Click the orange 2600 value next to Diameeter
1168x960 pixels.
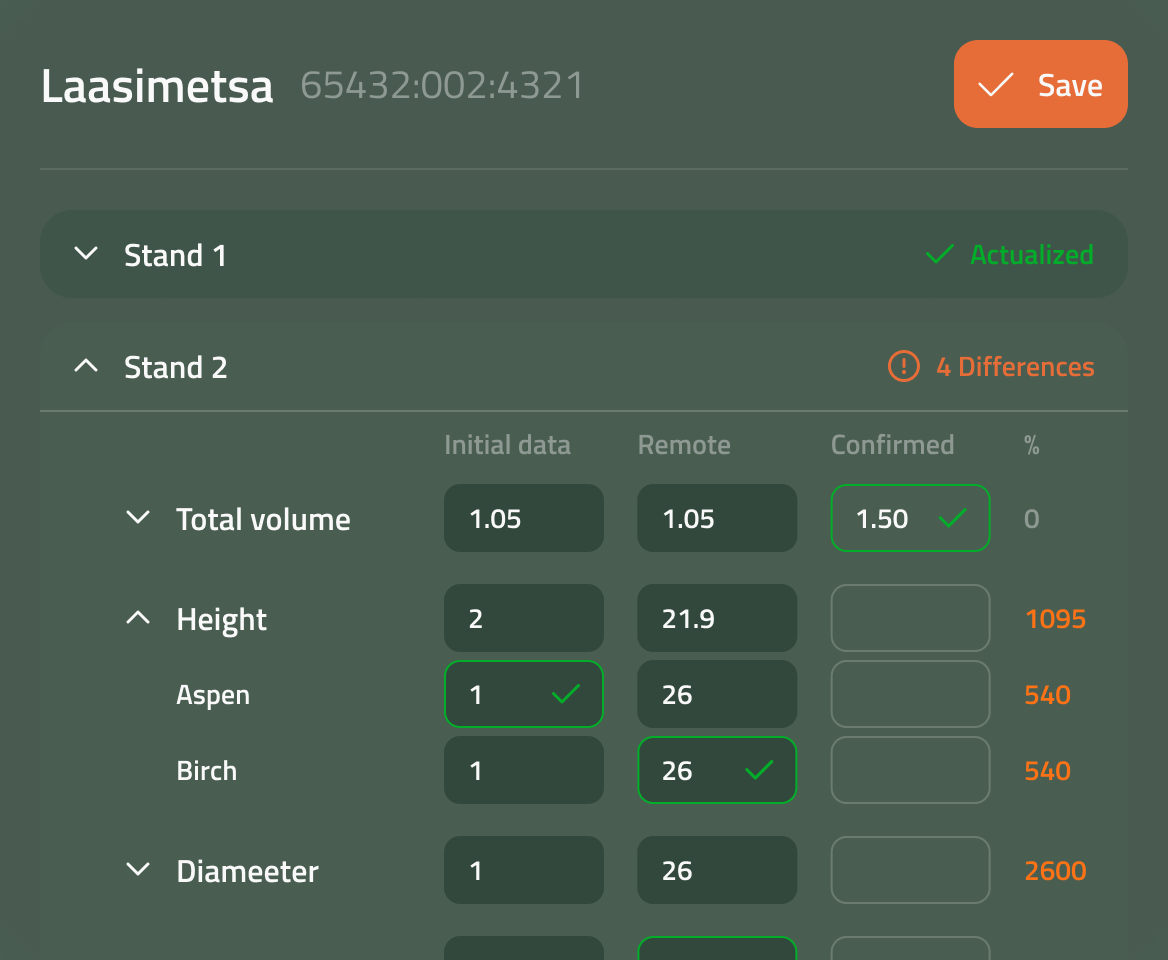[1055, 870]
